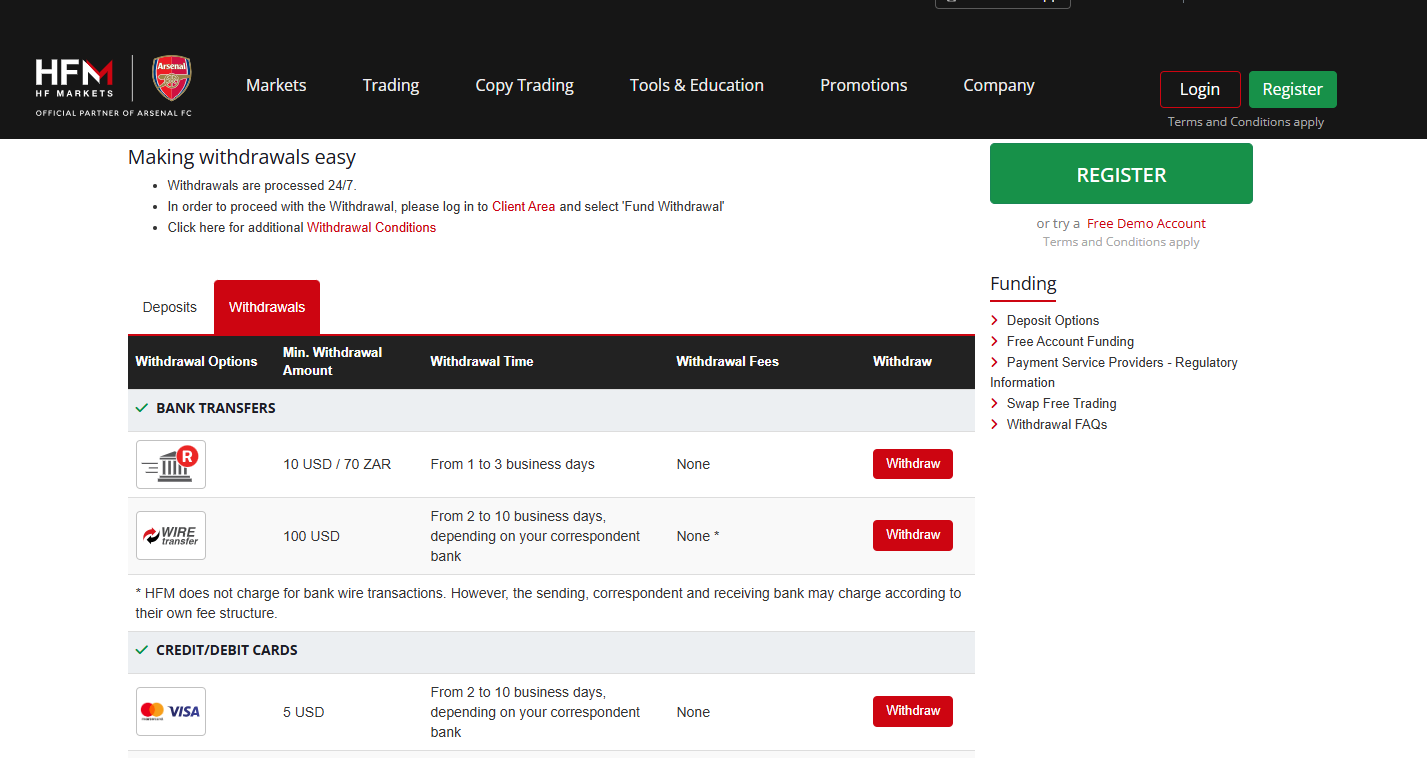Image resolution: width=1427 pixels, height=758 pixels.
Task: Click Terms and Conditions apply under header Register
Action: click(x=1246, y=122)
